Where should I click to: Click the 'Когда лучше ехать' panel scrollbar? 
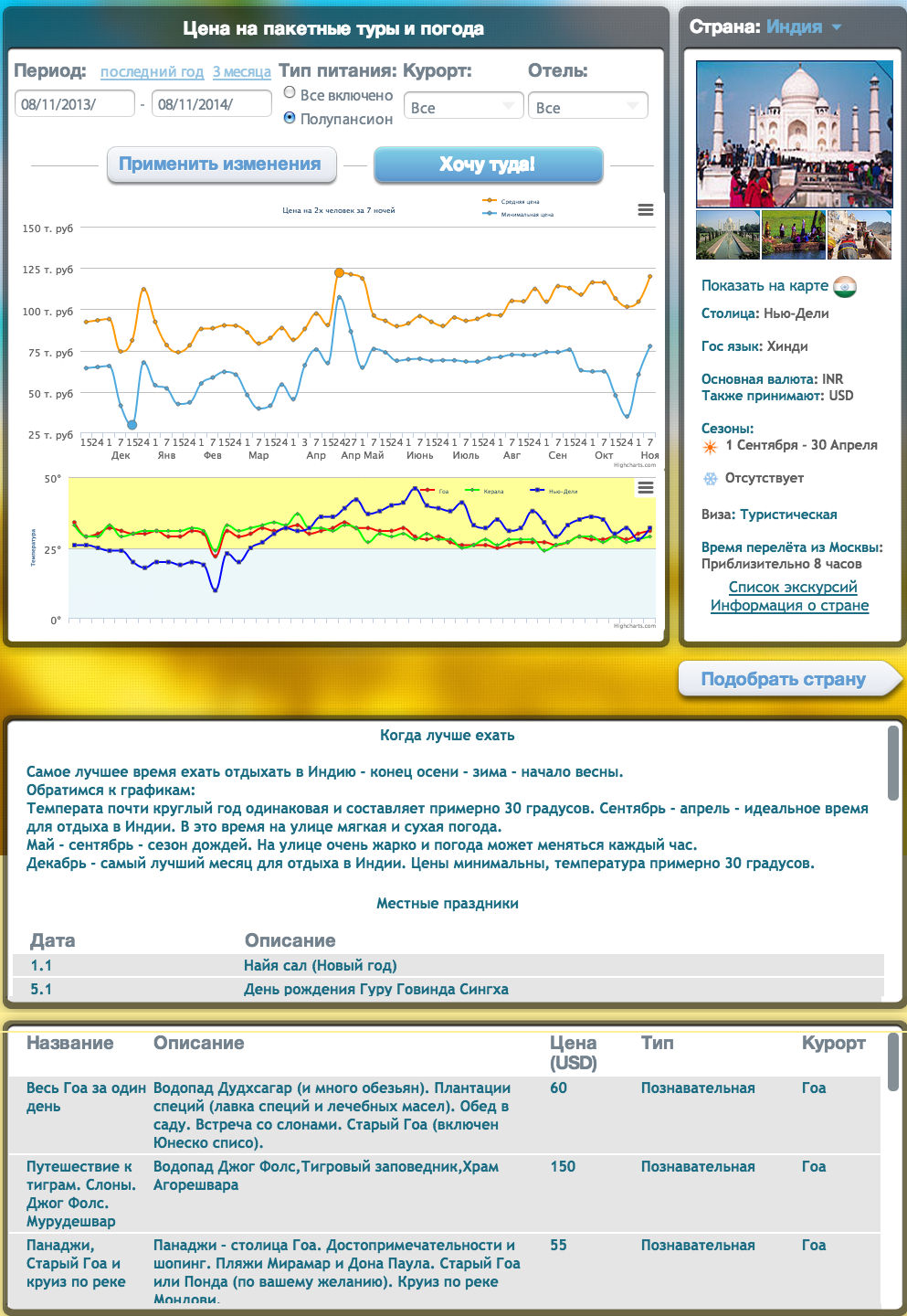coord(893,763)
